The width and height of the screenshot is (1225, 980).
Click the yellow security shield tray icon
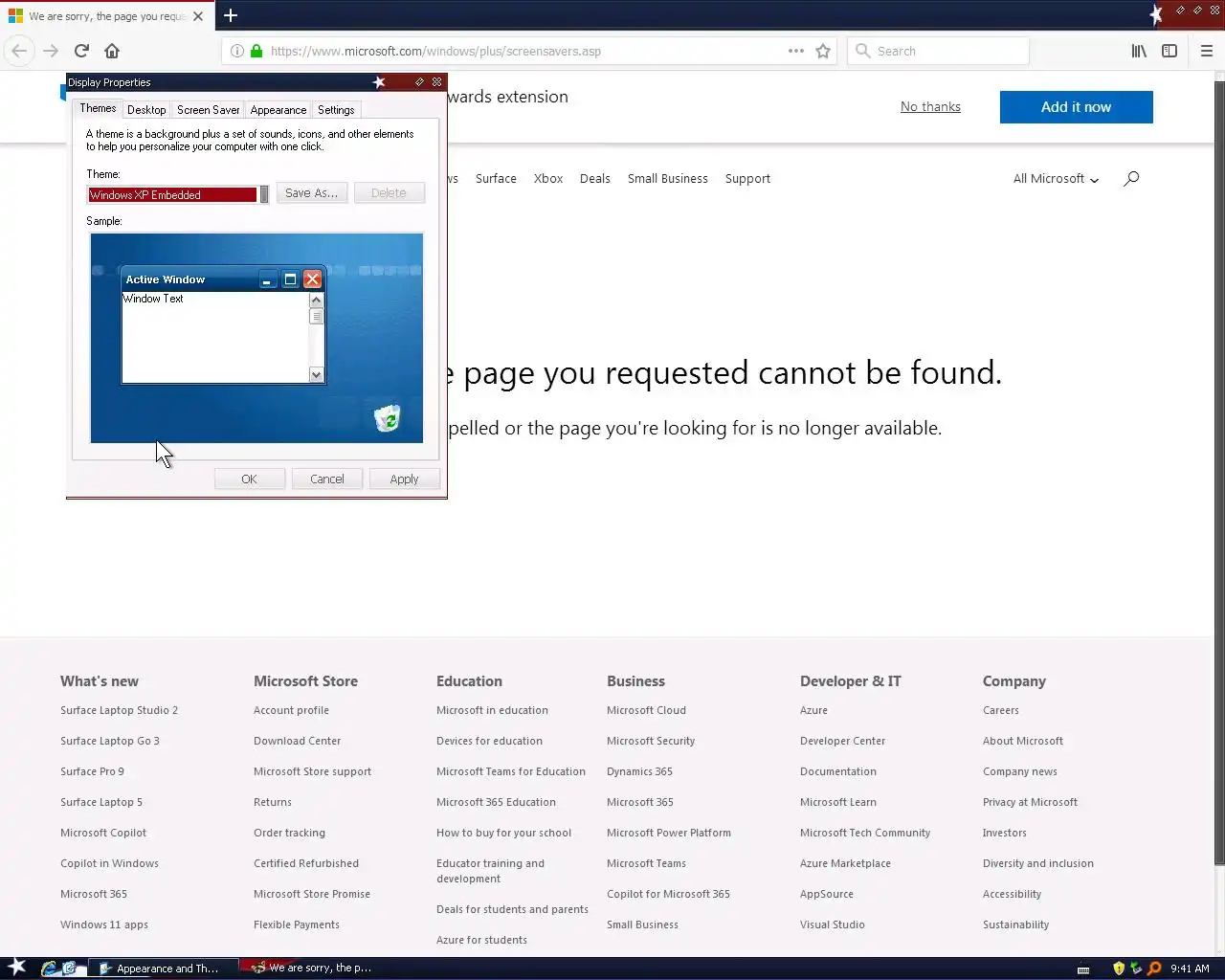coord(1119,969)
